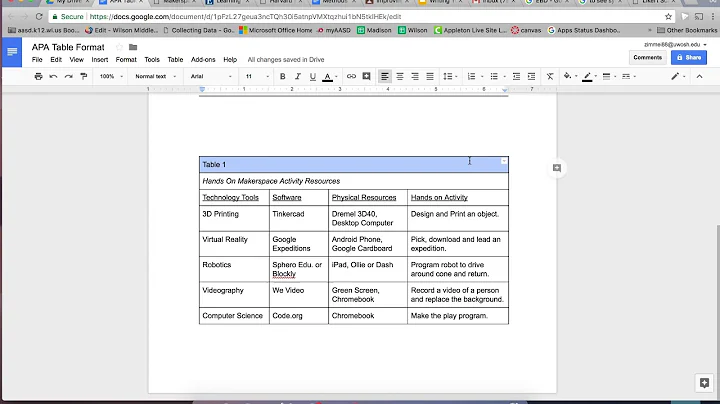
Task: Open the Microsoft Office Home bookmark
Action: click(276, 30)
